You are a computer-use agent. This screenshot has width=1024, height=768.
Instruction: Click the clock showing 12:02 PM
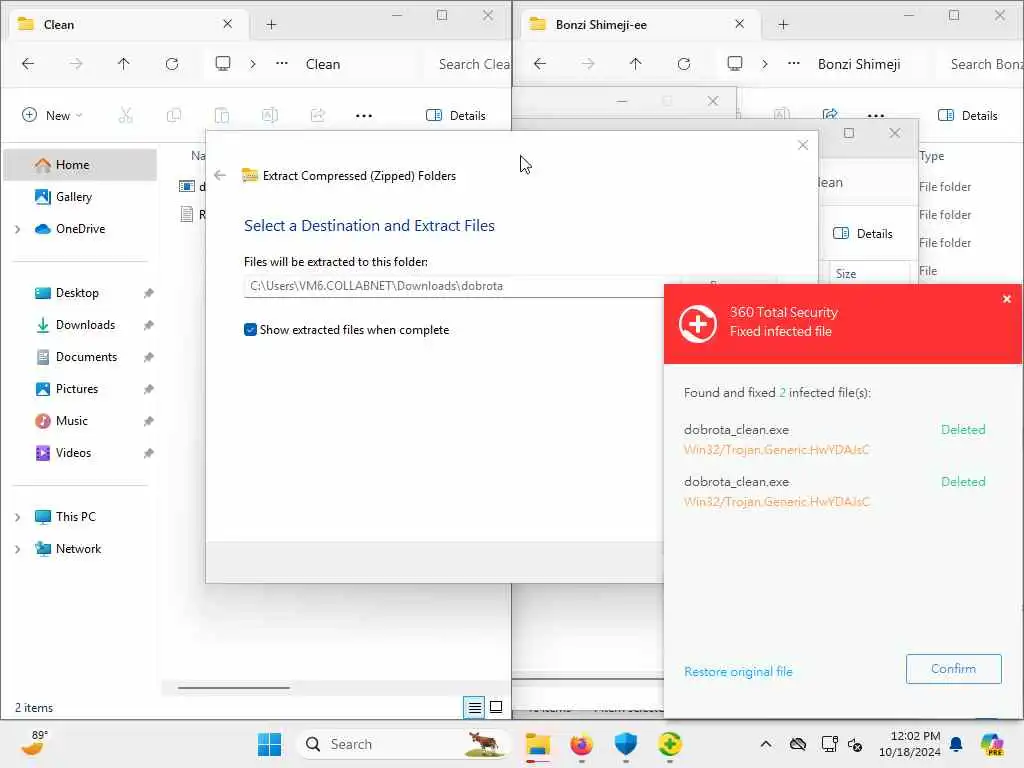(x=910, y=744)
